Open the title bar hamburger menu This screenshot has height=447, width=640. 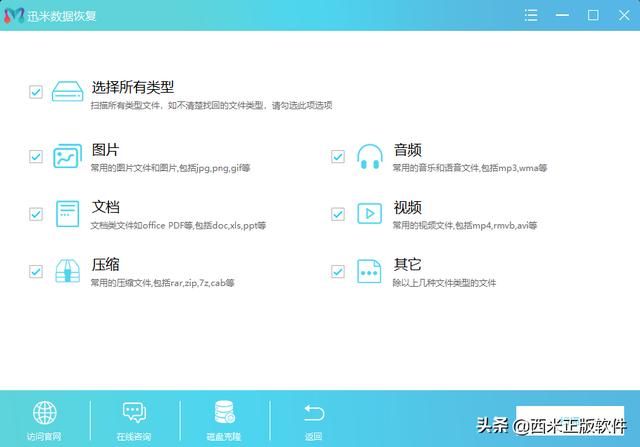[530, 15]
